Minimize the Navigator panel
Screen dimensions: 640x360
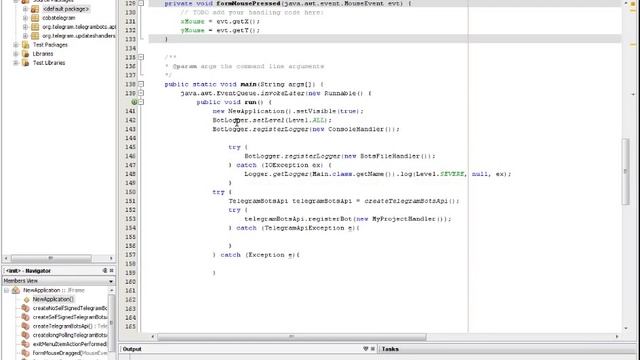click(105, 271)
